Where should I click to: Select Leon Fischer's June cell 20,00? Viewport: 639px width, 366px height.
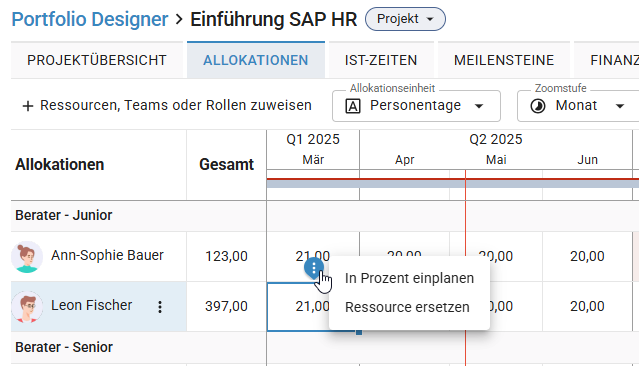[x=587, y=306]
